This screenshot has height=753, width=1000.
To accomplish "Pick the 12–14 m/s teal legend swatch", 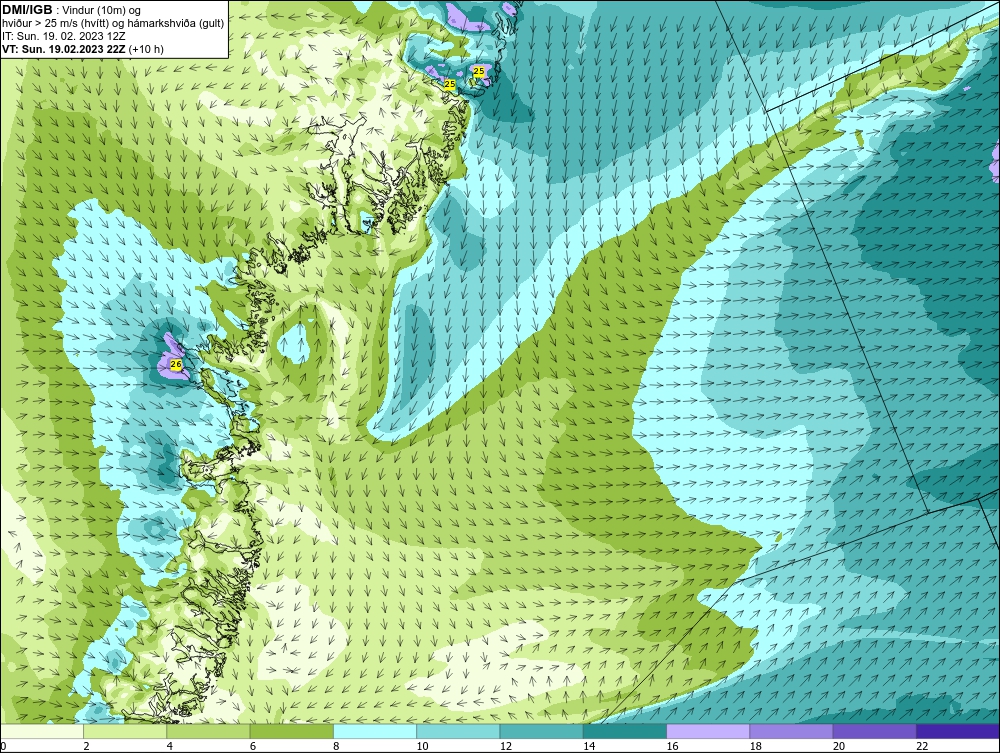I will [541, 731].
